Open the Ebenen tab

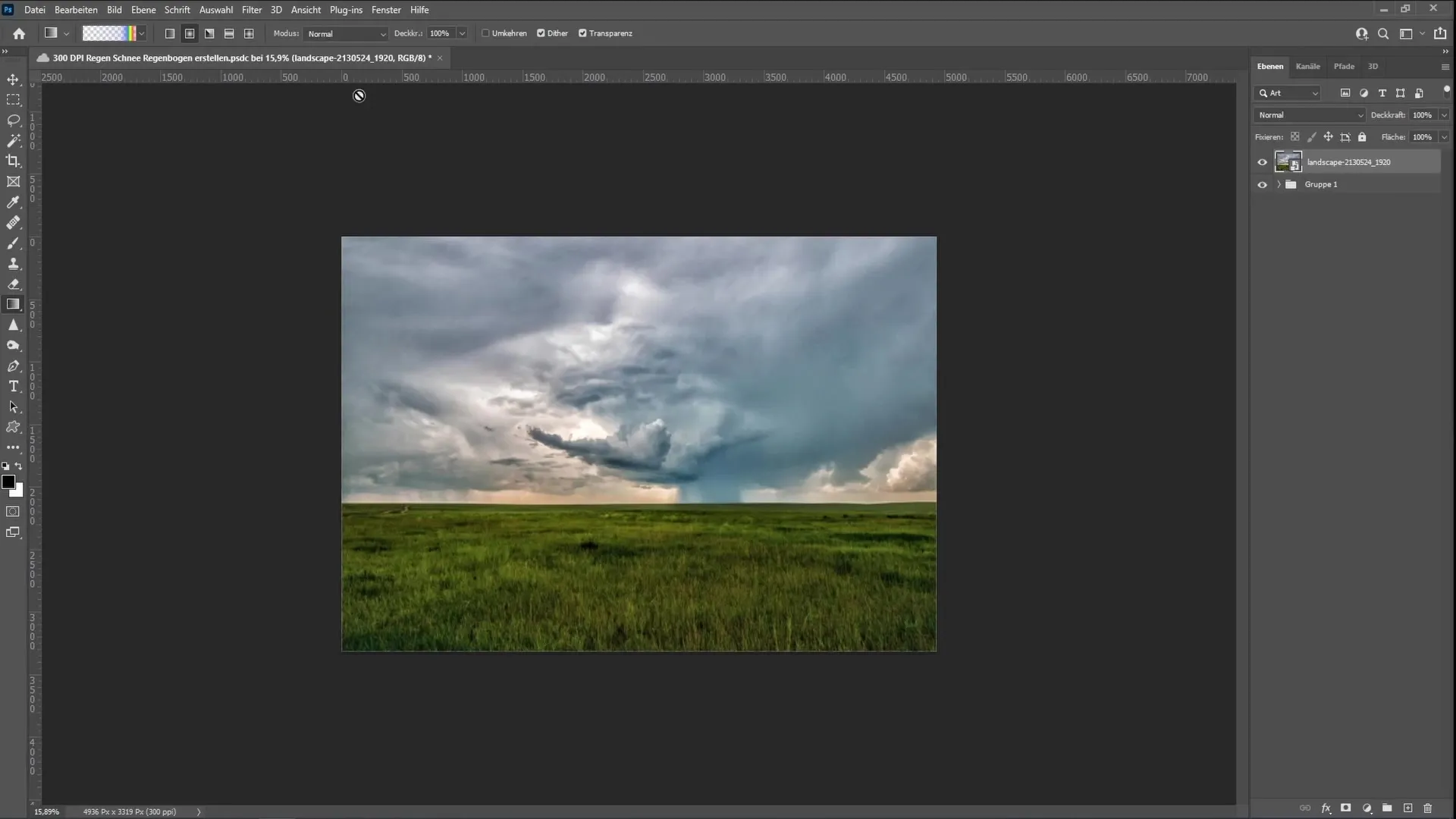[x=1270, y=66]
